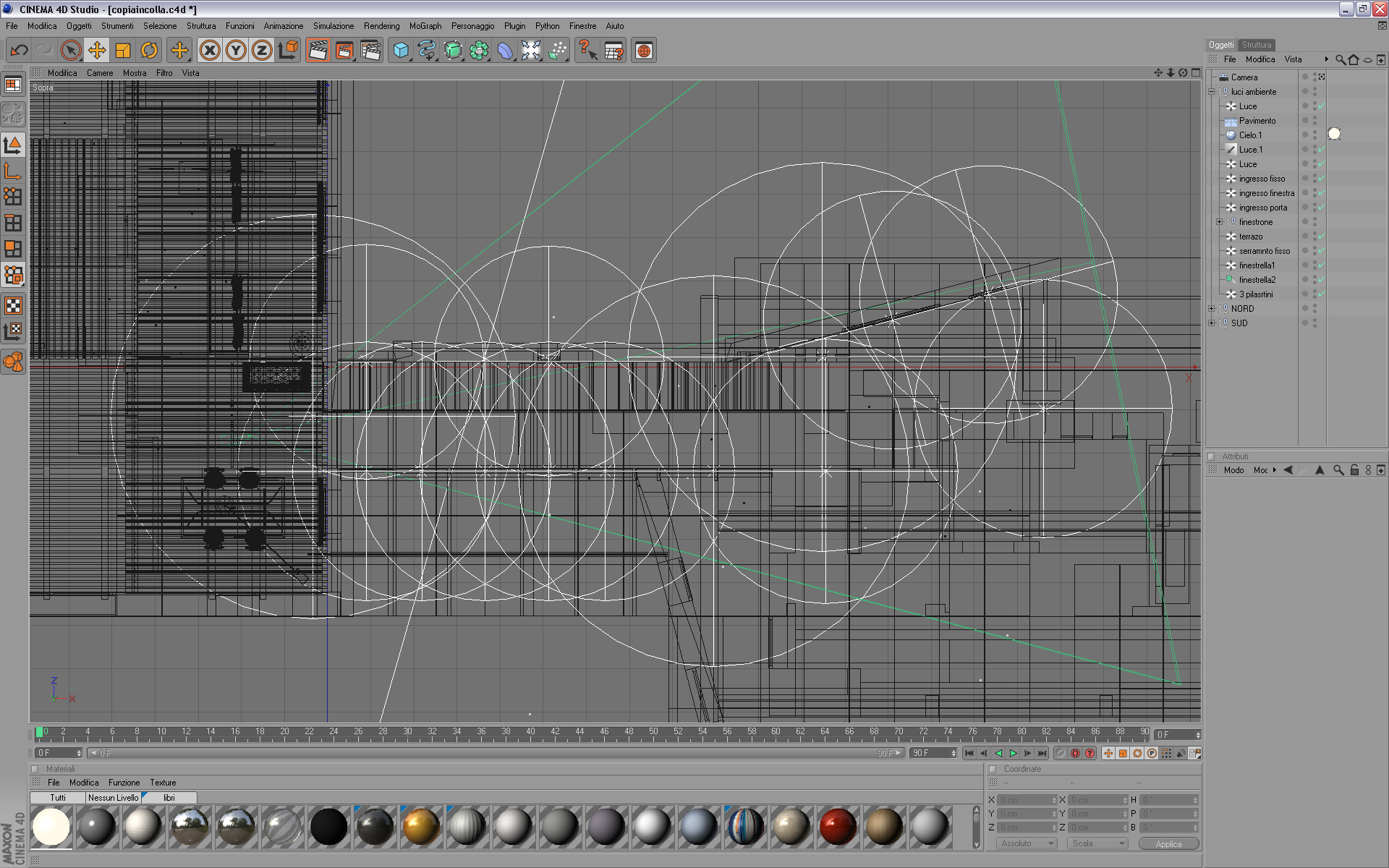Click the Applica button
Screen dimensions: 1389x868
(1168, 843)
